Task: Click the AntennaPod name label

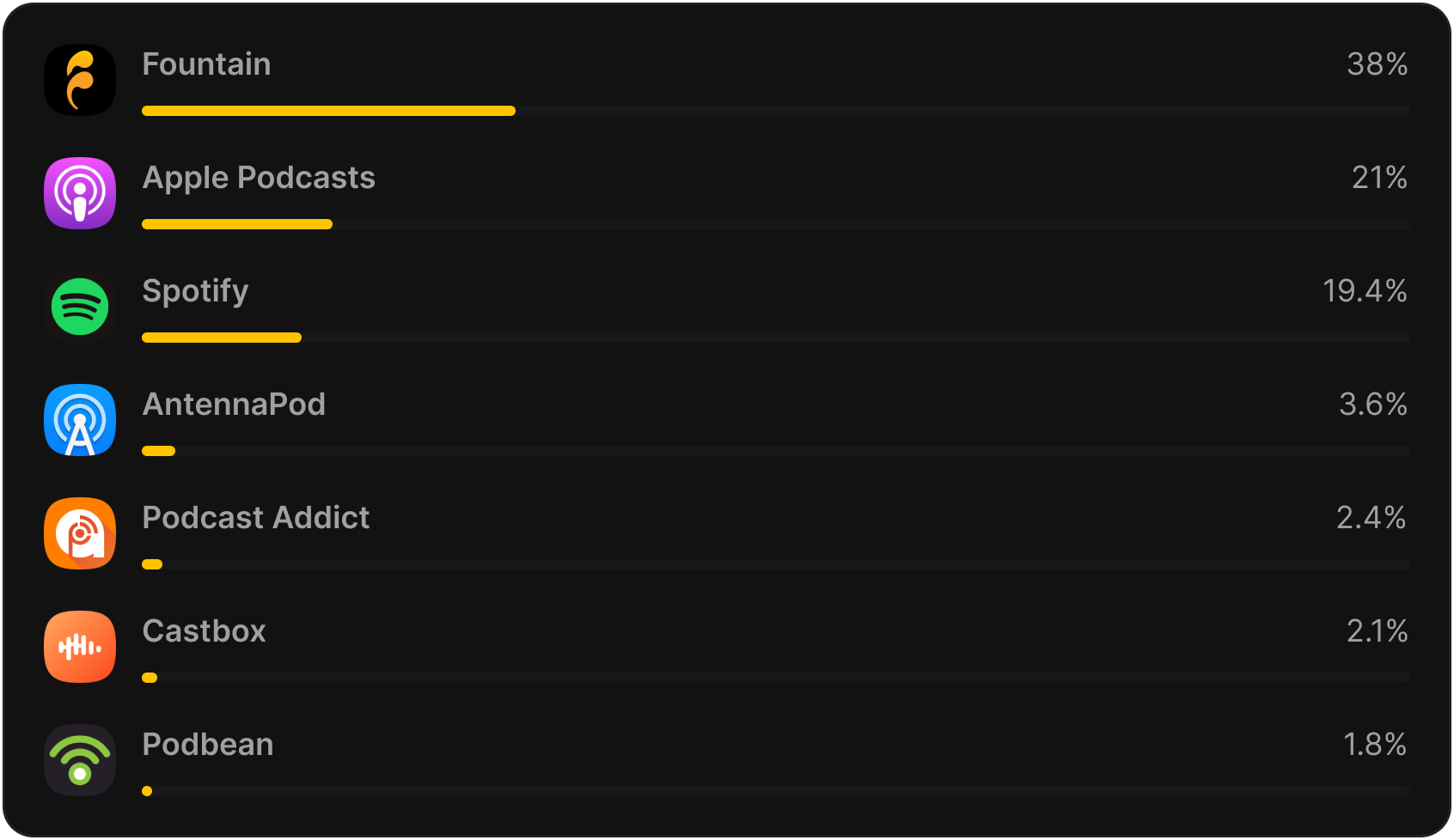Action: click(x=234, y=405)
